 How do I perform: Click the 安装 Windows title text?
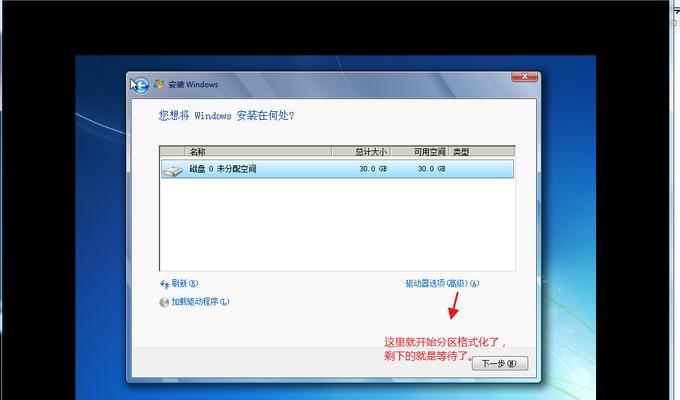point(193,85)
